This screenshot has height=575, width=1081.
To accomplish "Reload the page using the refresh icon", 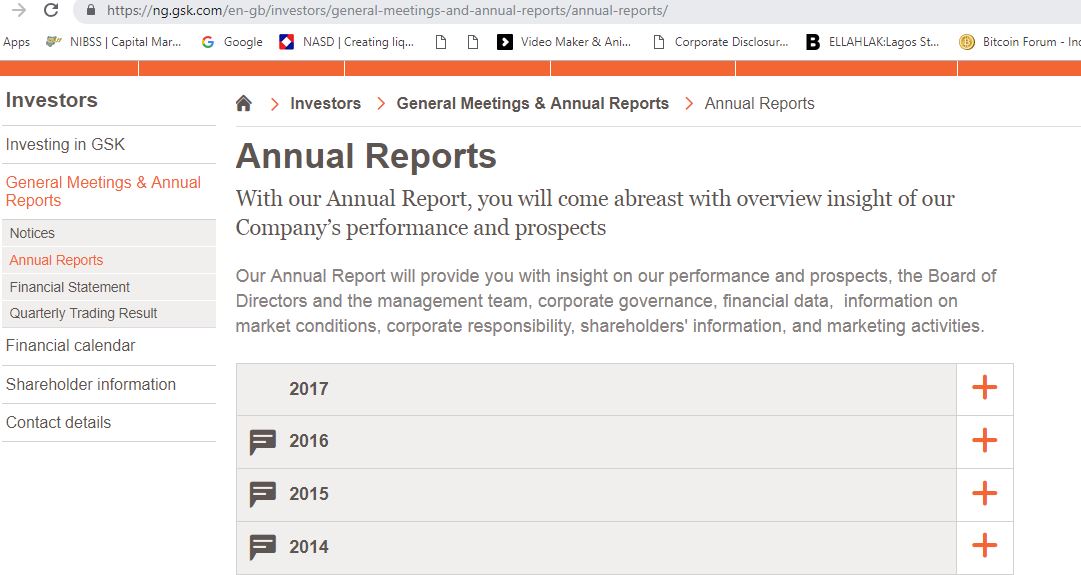I will click(x=51, y=11).
